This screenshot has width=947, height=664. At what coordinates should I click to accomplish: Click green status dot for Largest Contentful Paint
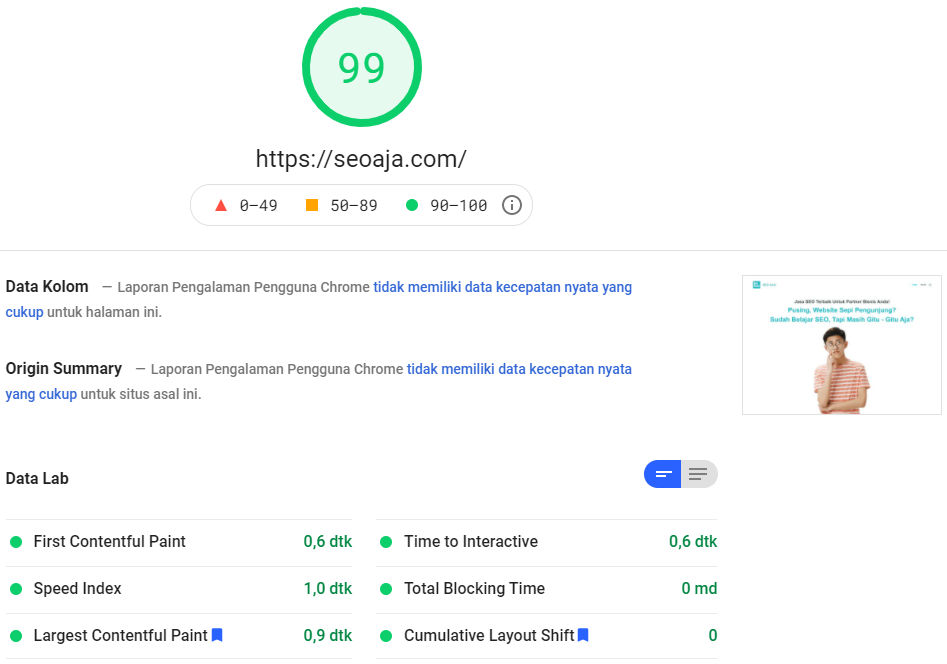pyautogui.click(x=16, y=636)
